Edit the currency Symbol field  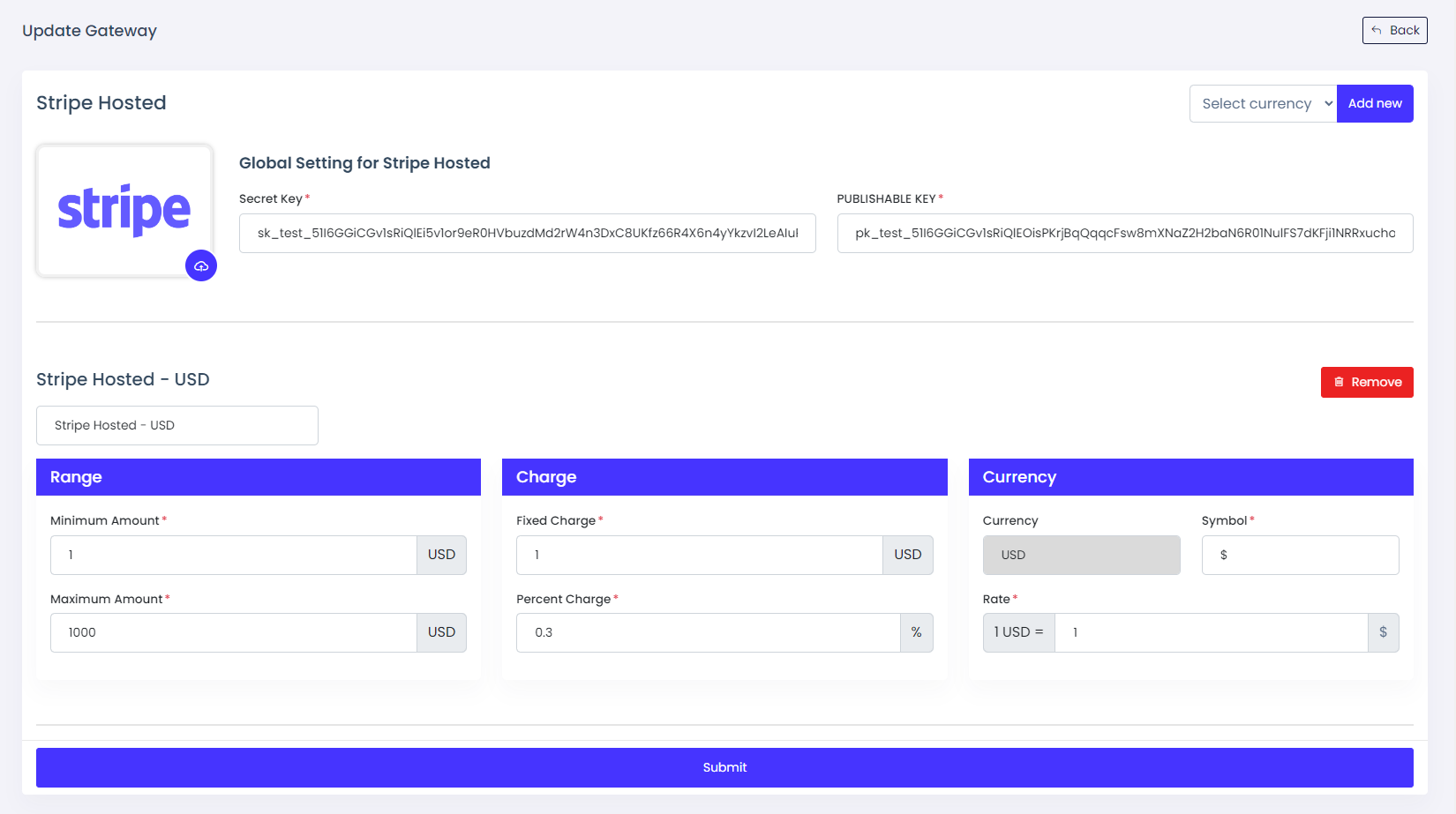tap(1299, 555)
